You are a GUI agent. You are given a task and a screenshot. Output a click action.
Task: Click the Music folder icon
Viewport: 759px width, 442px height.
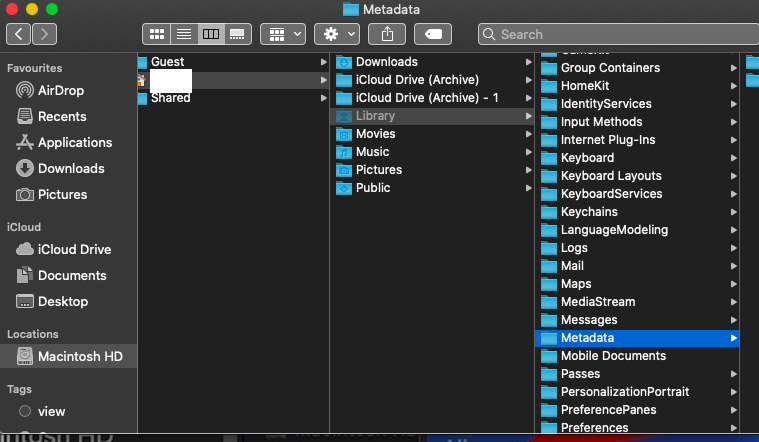344,152
